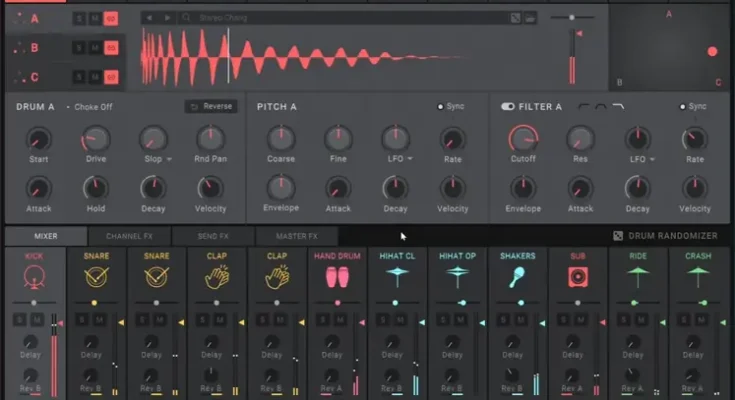This screenshot has width=735, height=400.
Task: Open the Slop dropdown in Drum A
Action: point(169,159)
